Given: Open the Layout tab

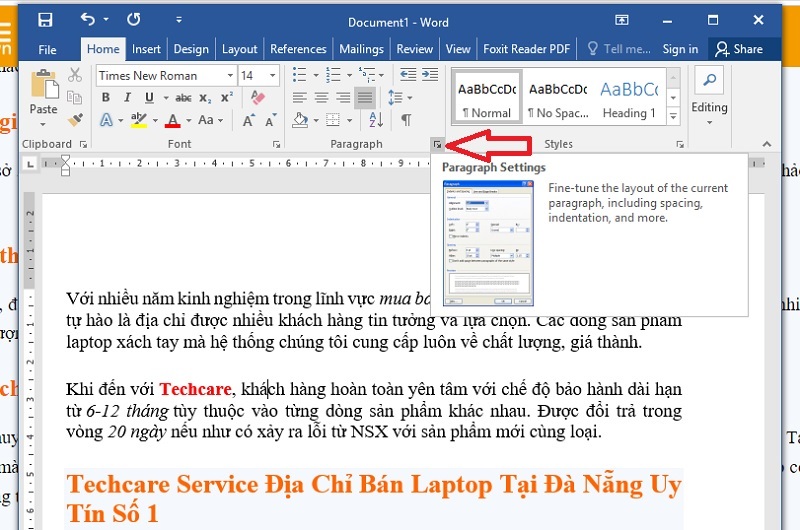Looking at the screenshot, I should coord(239,49).
